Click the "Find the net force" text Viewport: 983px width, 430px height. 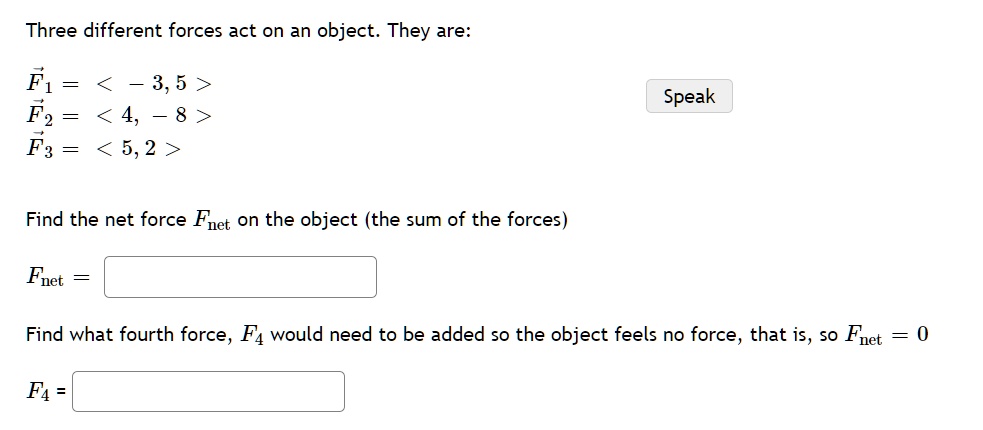pyautogui.click(x=105, y=219)
